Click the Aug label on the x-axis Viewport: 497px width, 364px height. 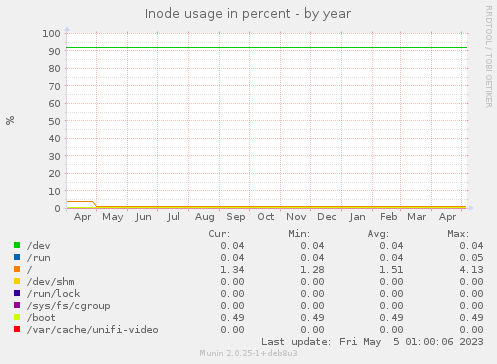click(x=205, y=217)
